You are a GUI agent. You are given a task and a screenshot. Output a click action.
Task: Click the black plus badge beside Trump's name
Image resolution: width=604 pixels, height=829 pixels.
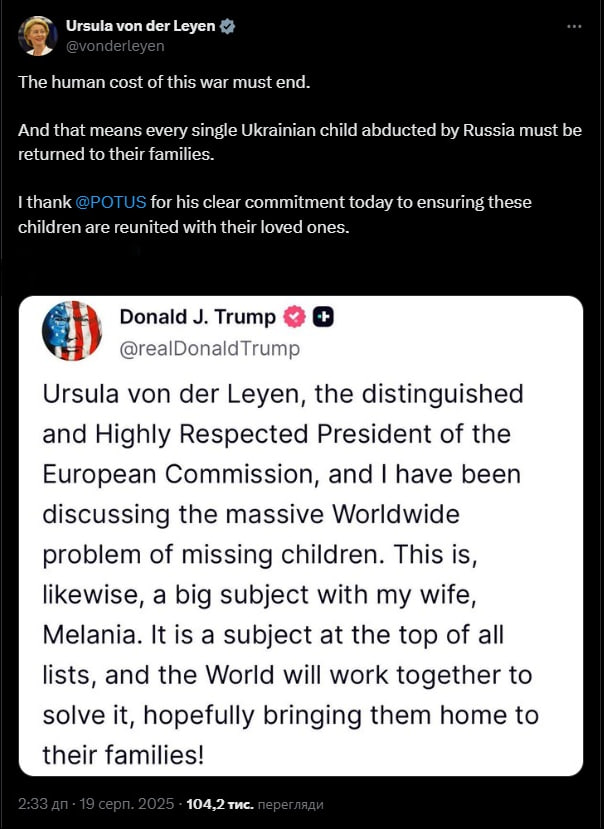323,317
